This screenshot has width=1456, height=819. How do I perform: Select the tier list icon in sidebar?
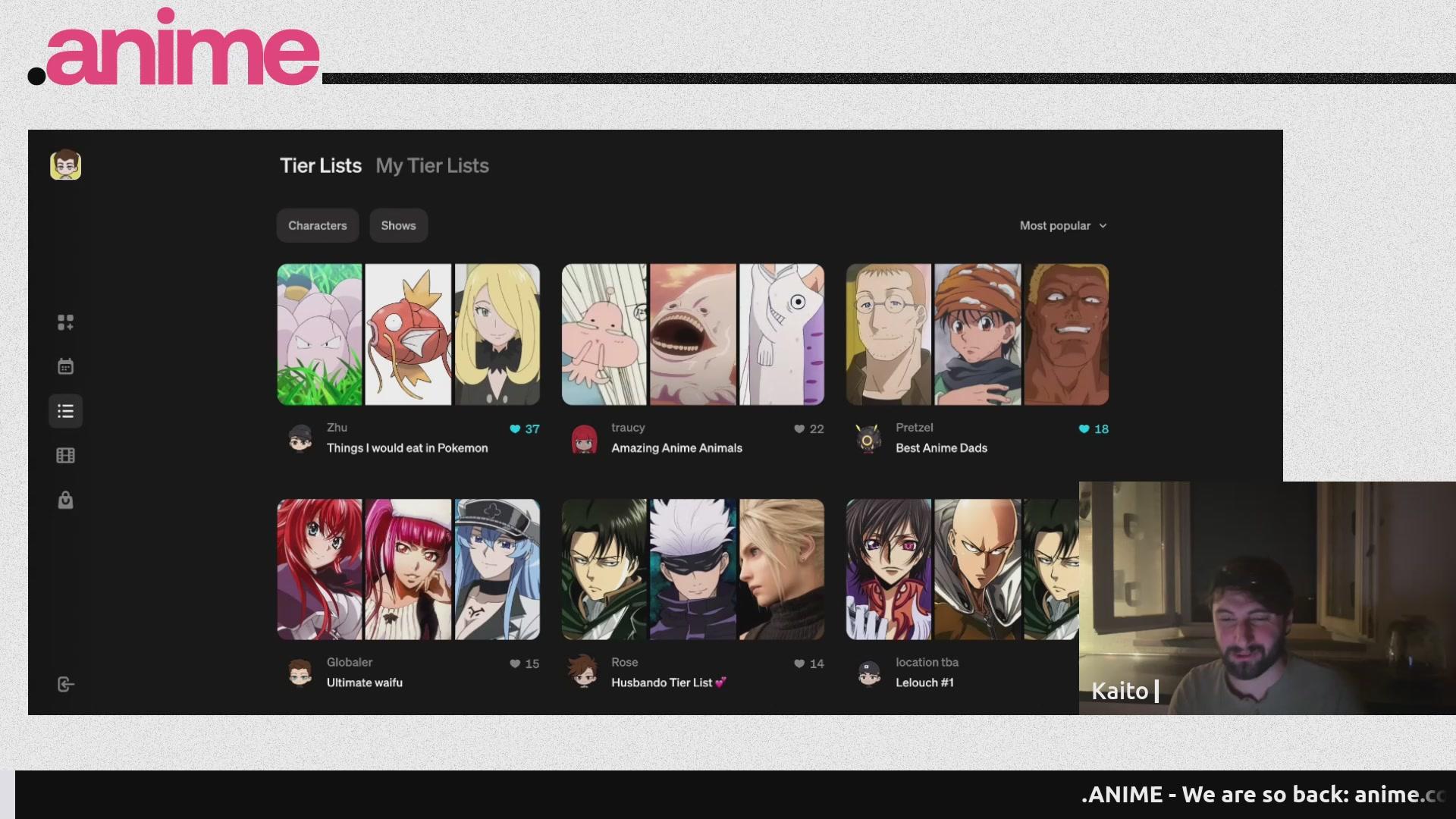click(66, 411)
